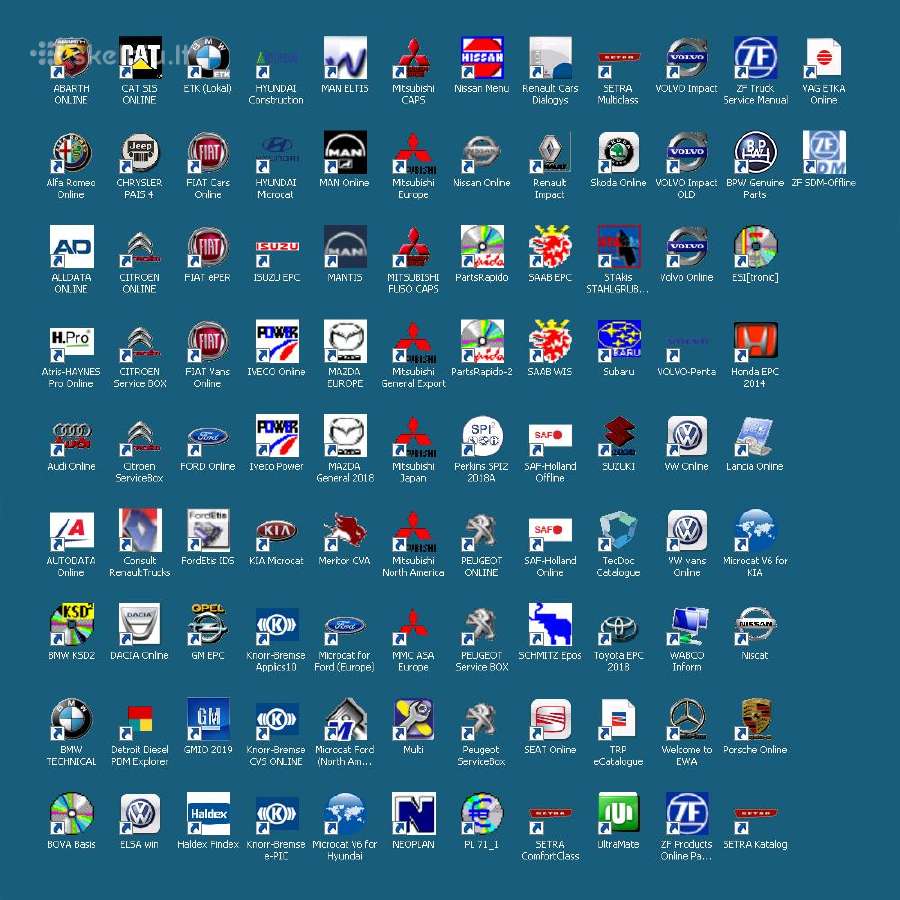Select BMW KSD2 icon
The width and height of the screenshot is (900, 900).
[71, 624]
